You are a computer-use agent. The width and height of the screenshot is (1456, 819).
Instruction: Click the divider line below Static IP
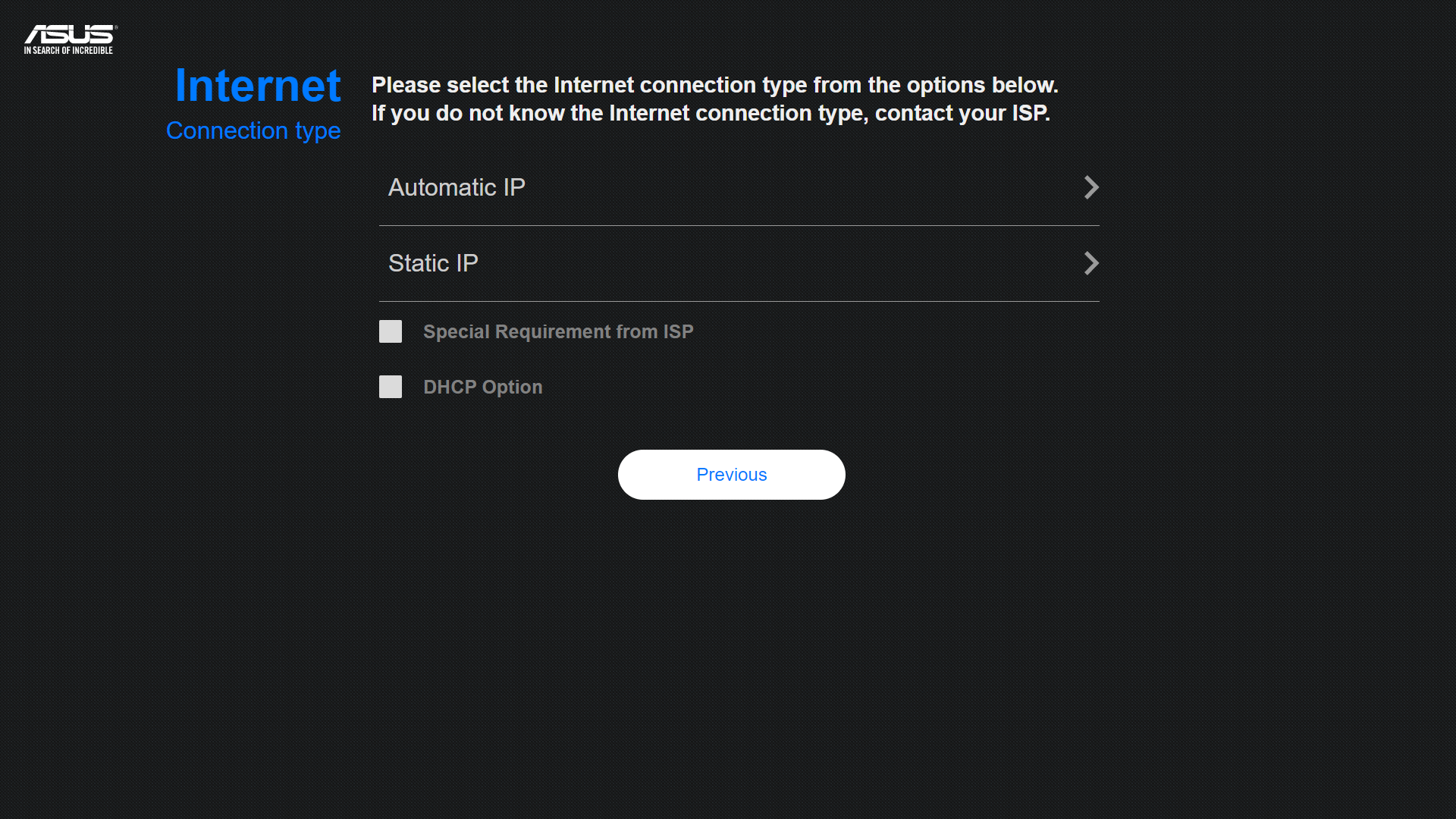739,301
